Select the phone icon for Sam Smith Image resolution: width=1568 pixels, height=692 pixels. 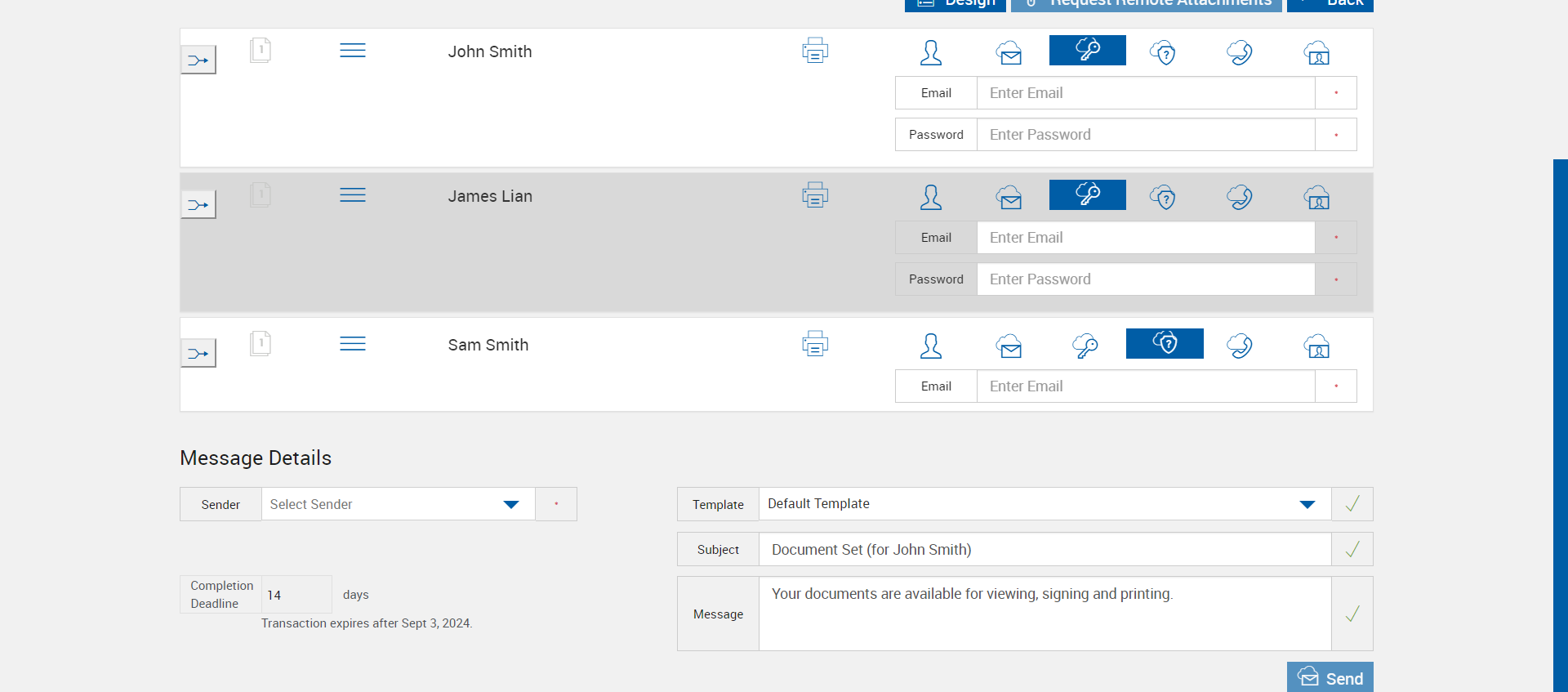click(x=1240, y=346)
